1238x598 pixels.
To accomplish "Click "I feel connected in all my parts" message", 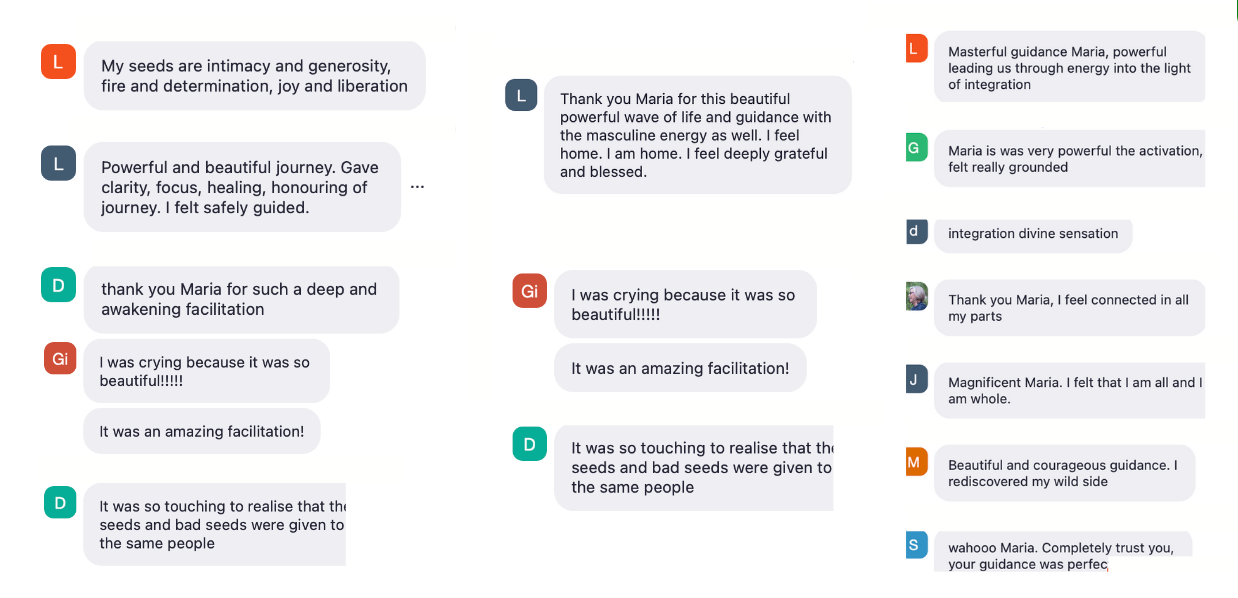I will (x=1068, y=308).
